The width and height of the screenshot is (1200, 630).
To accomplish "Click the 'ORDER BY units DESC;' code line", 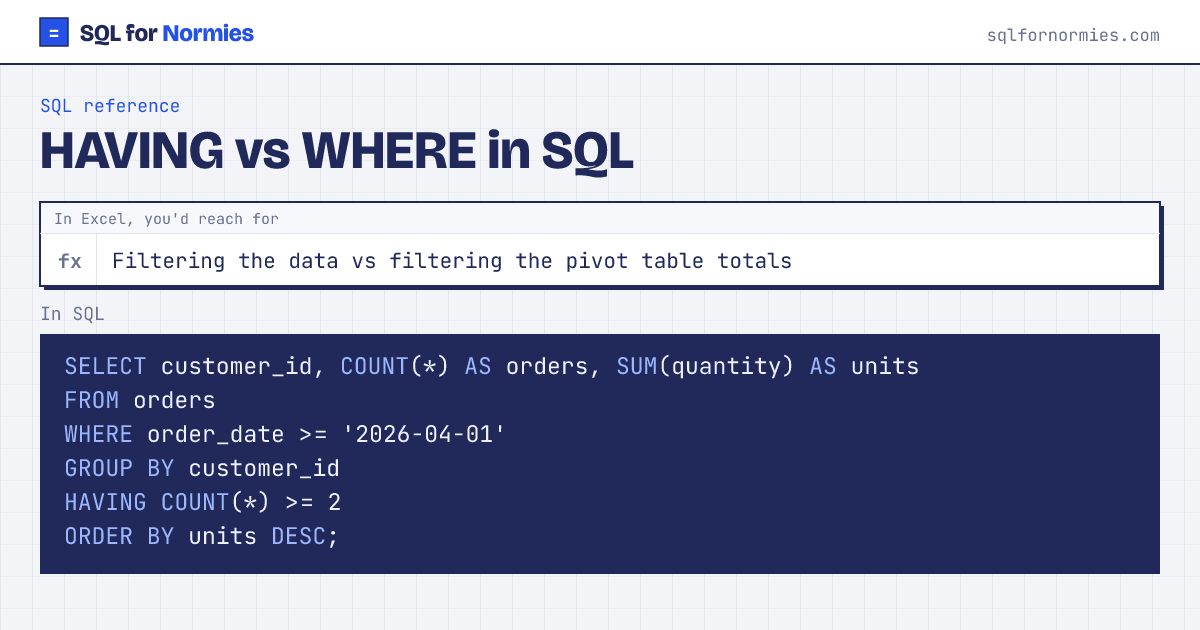I will (202, 536).
